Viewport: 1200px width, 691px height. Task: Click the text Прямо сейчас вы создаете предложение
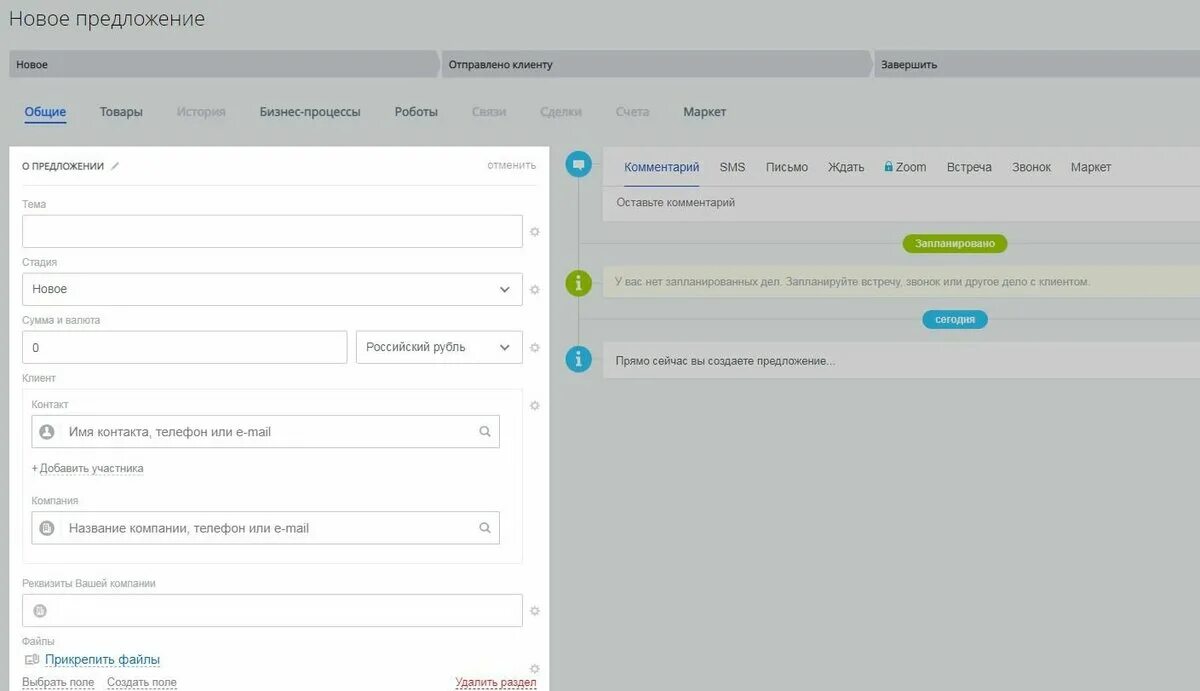point(725,361)
